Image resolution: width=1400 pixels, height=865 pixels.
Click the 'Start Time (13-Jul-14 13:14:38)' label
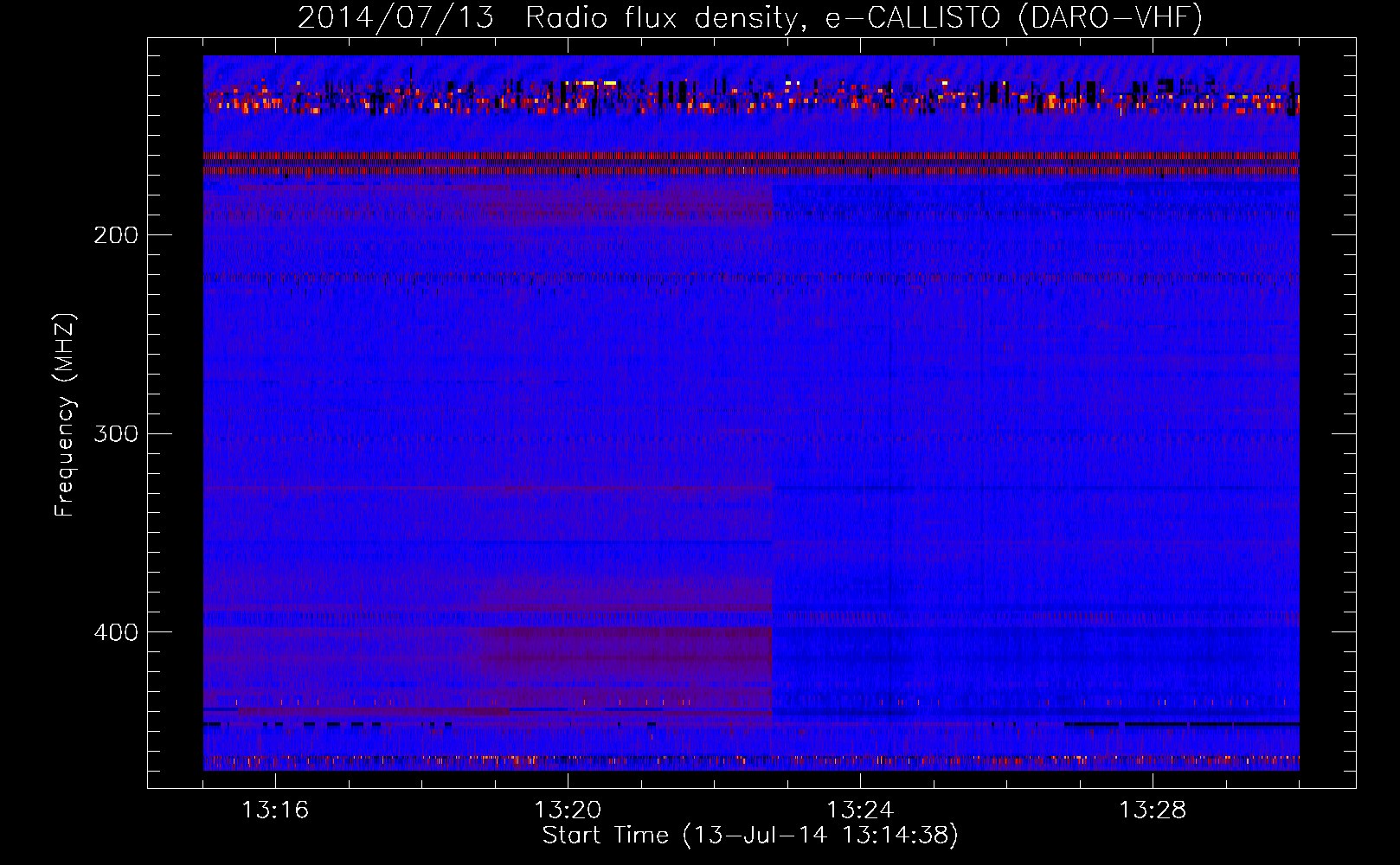750,836
